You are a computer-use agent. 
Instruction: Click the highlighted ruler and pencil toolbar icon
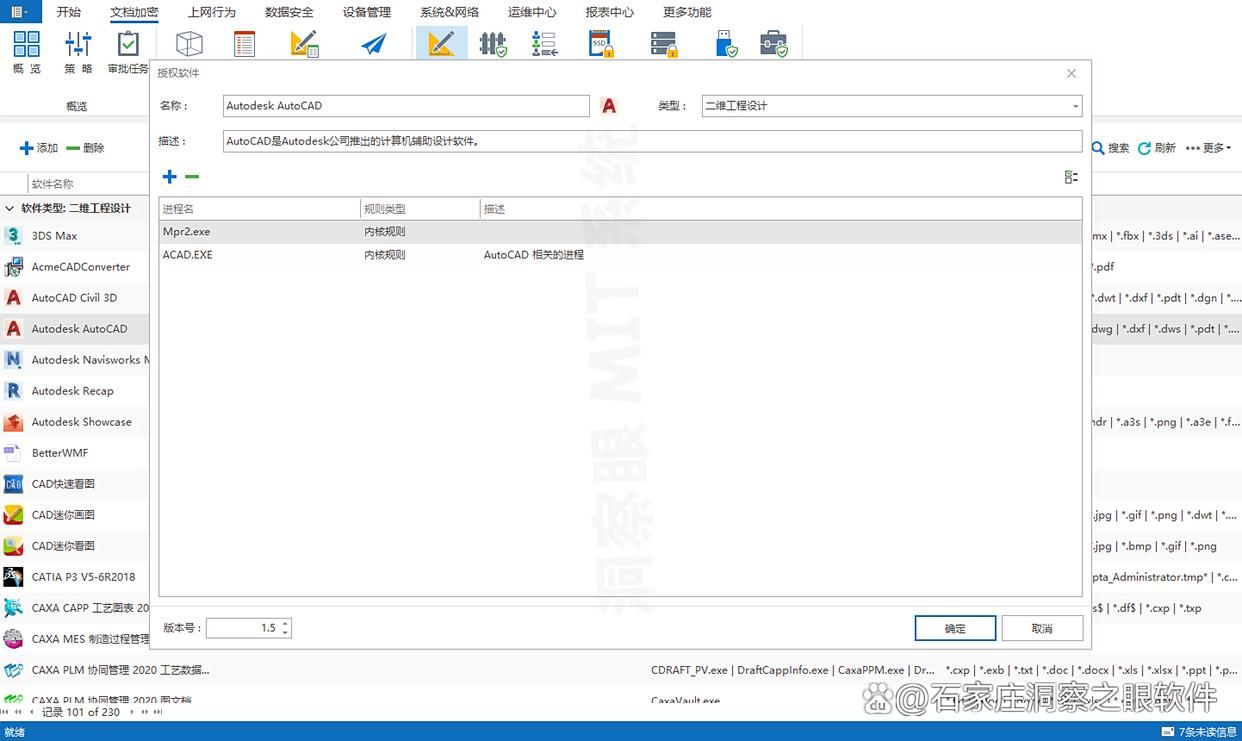coord(440,44)
